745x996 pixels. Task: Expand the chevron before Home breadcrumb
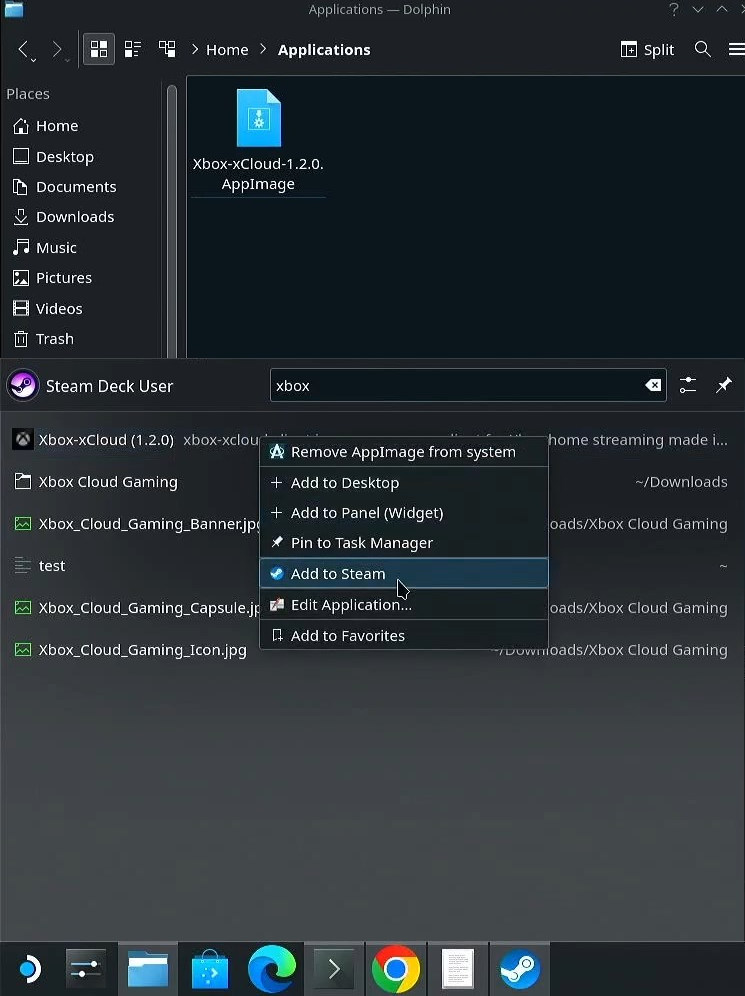[194, 49]
